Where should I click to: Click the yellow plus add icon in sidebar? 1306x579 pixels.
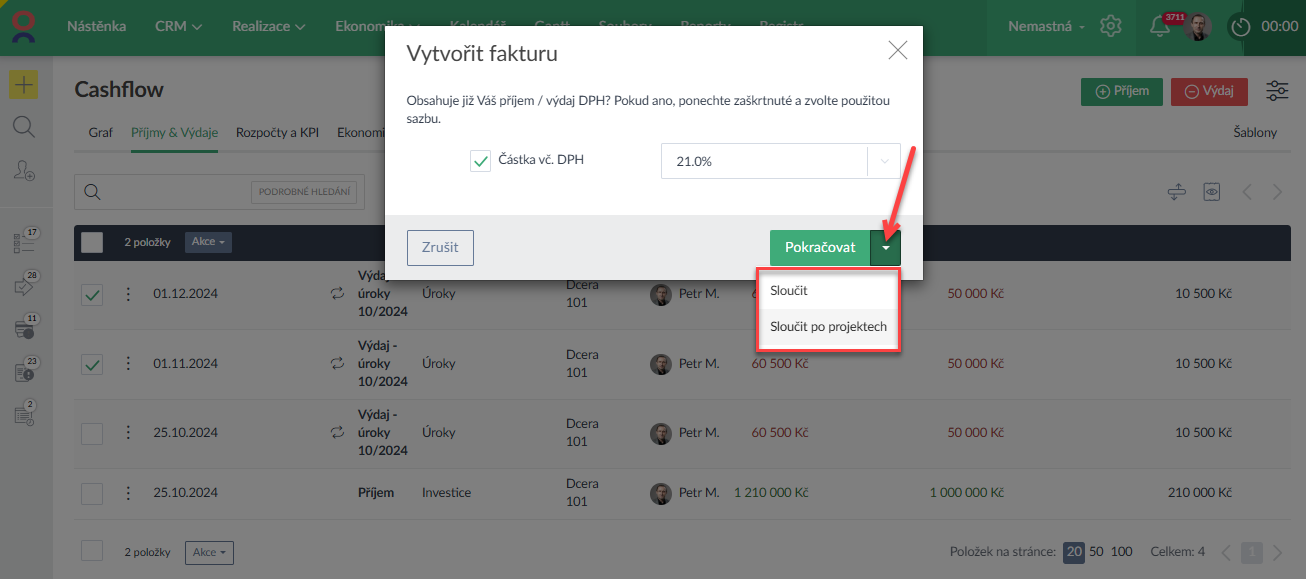[24, 85]
